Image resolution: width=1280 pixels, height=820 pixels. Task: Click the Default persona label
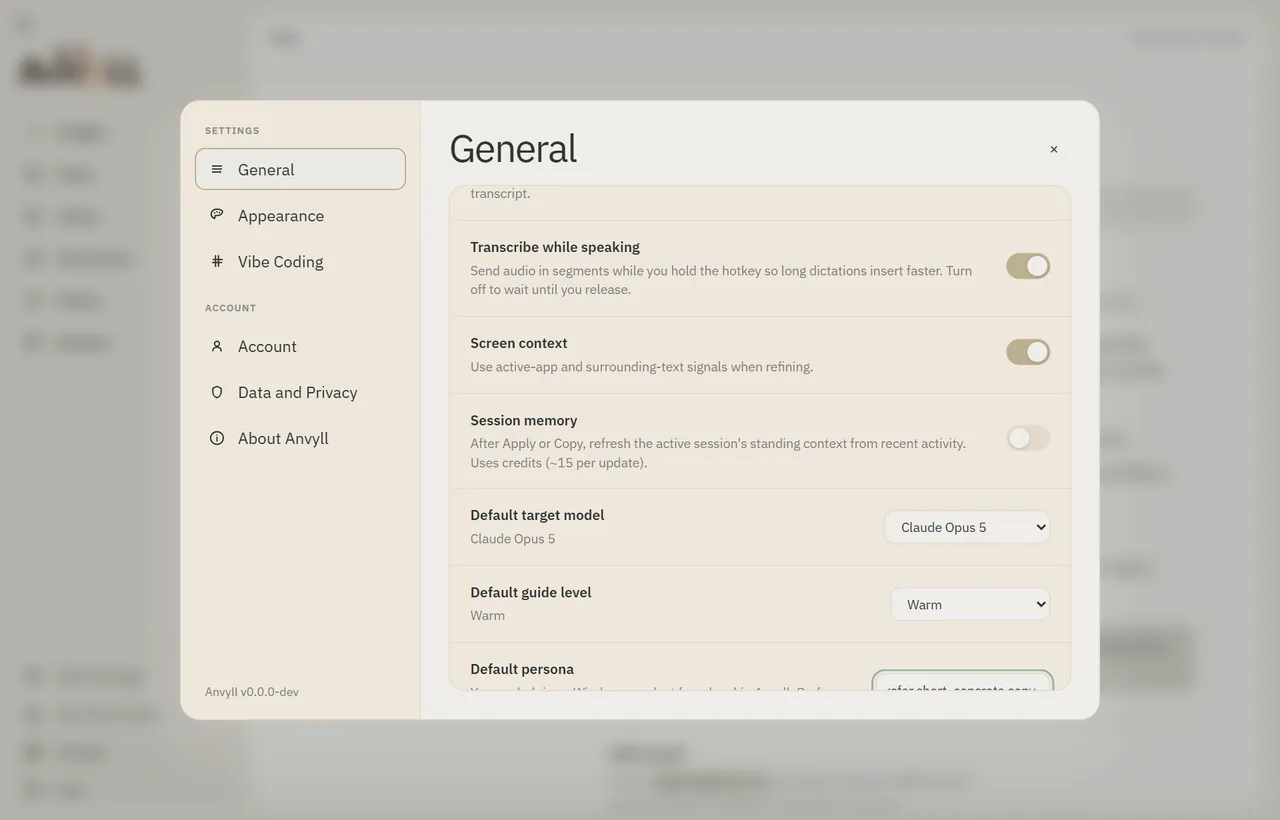coord(522,669)
